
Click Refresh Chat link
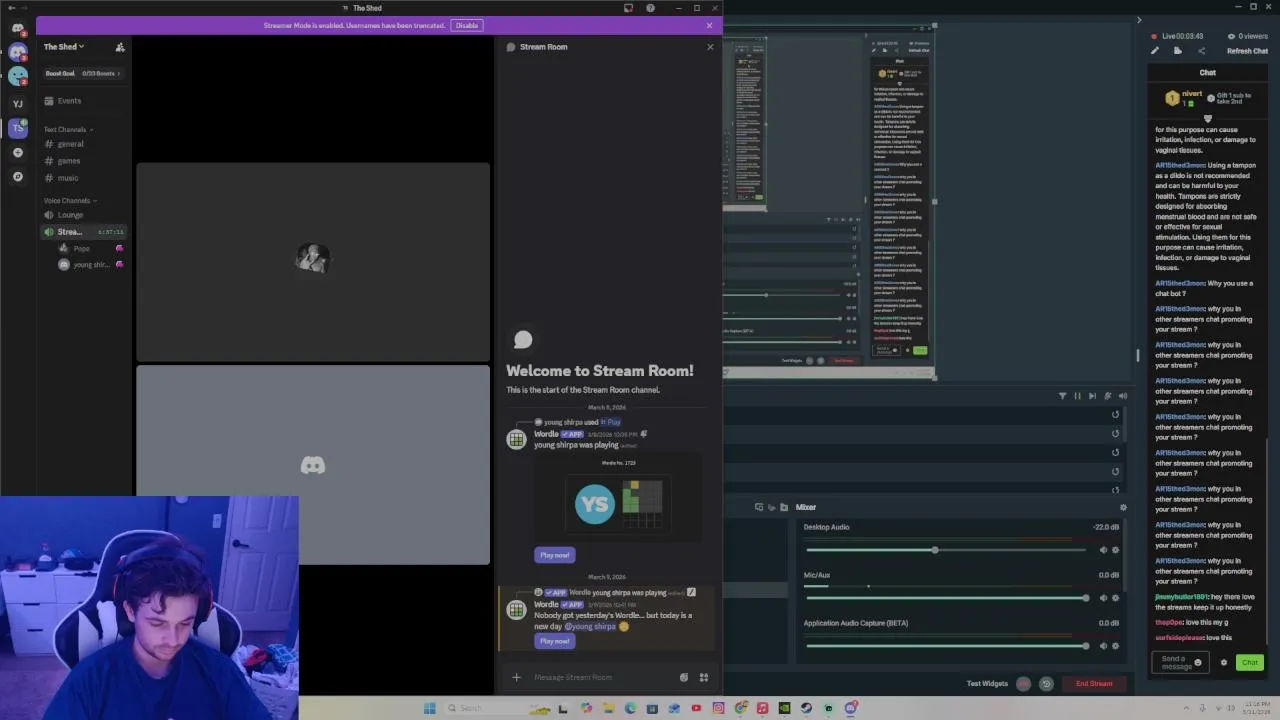(1247, 51)
